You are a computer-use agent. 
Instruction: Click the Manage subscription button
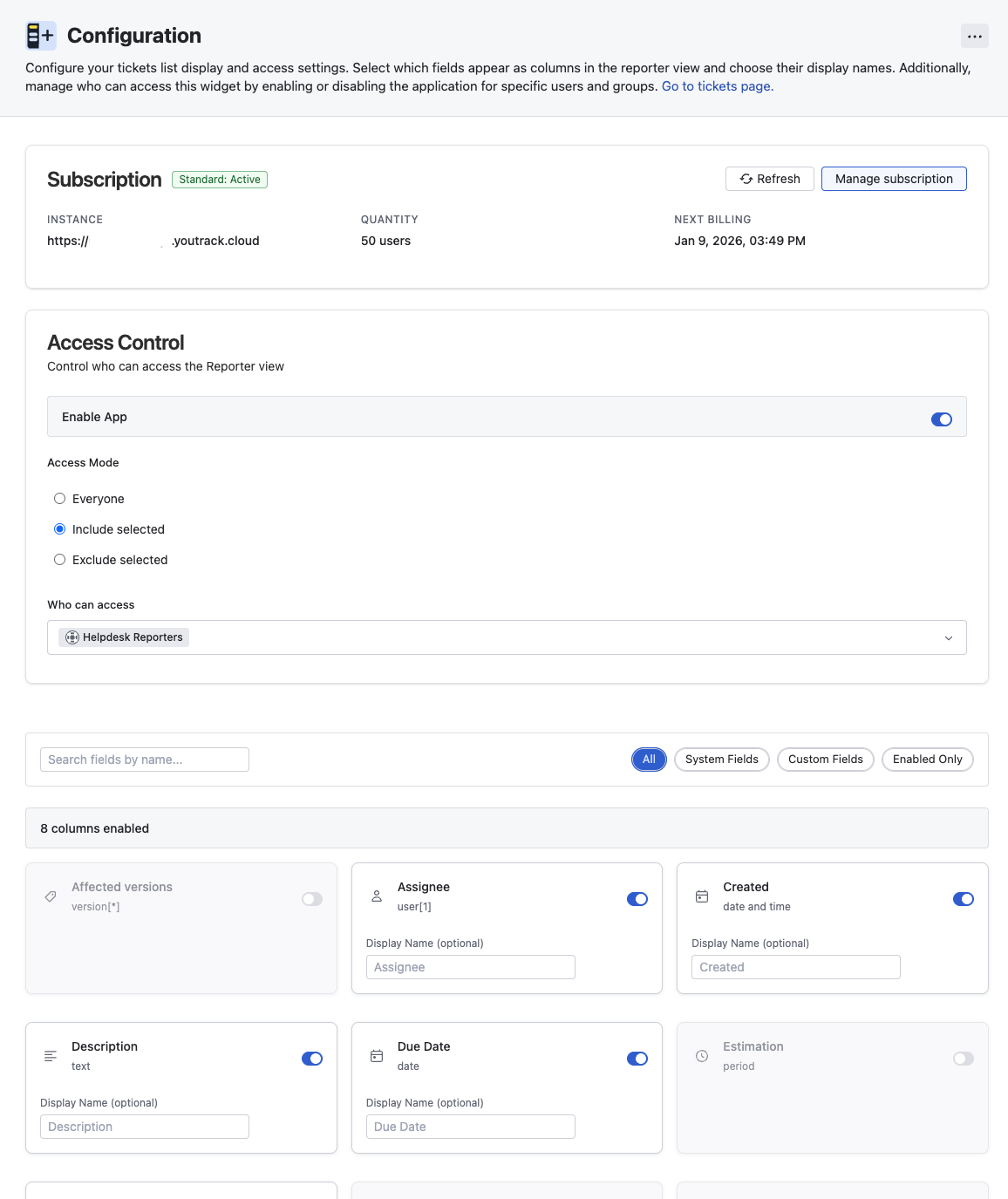click(x=893, y=179)
